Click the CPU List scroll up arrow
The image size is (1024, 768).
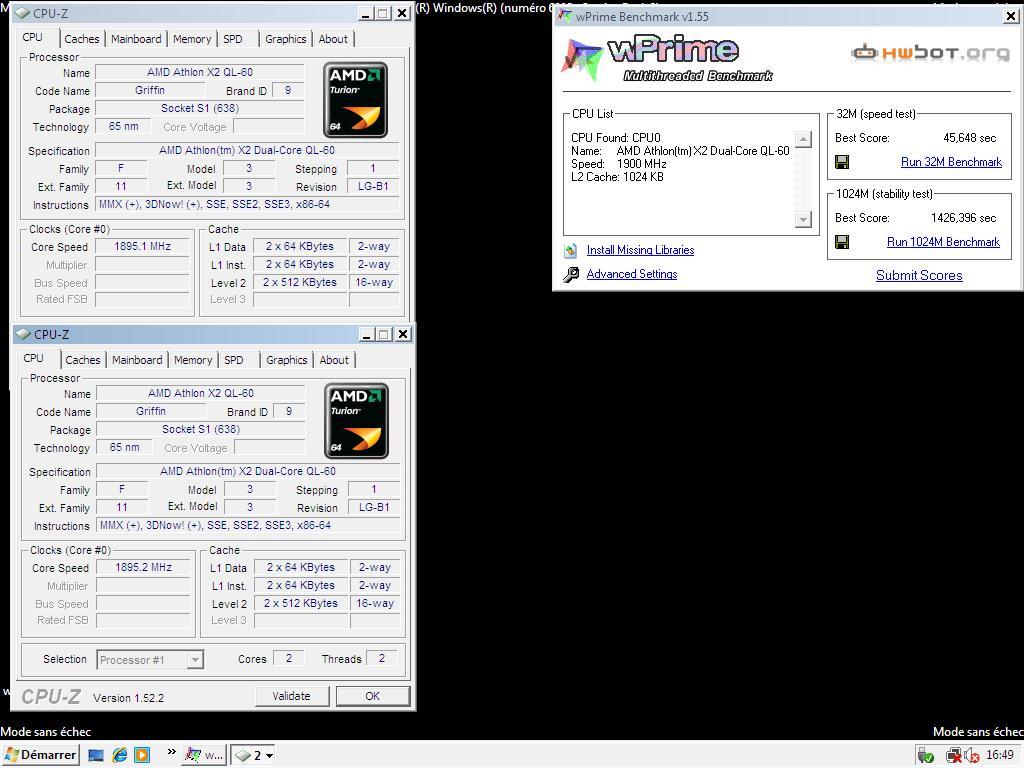804,139
